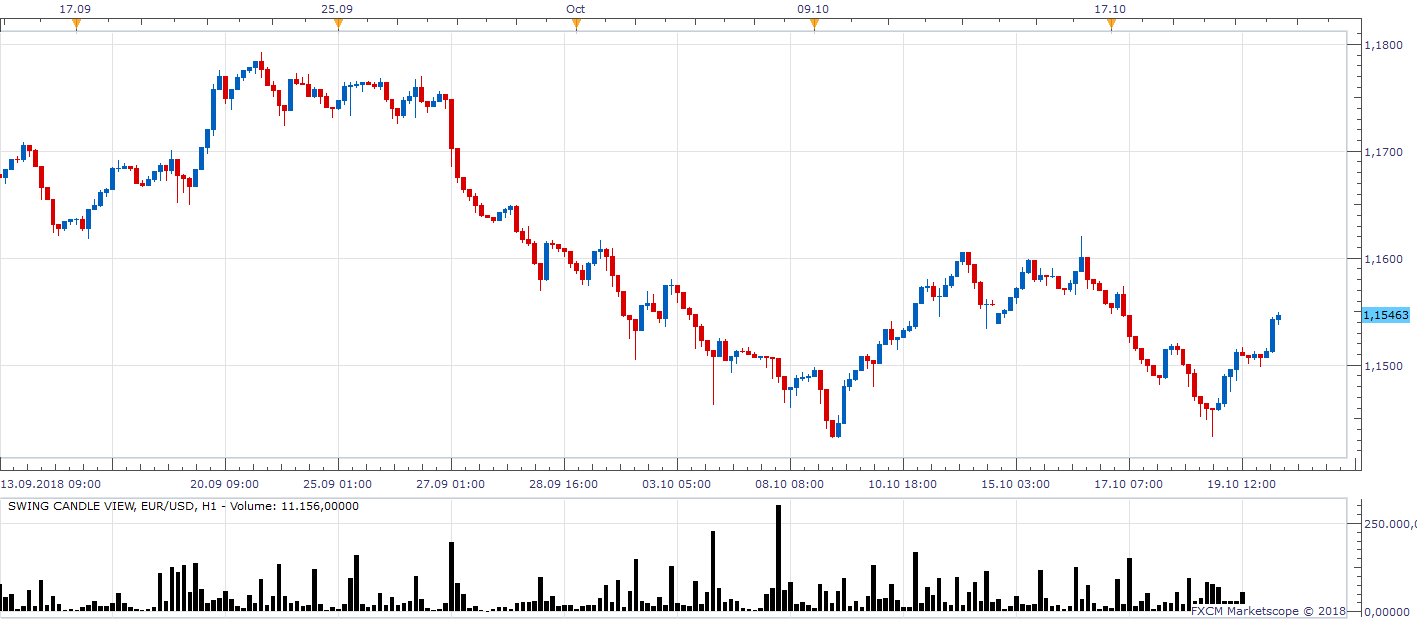The image size is (1419, 619).
Task: Click the 1,1600 price axis label
Action: pos(1385,259)
